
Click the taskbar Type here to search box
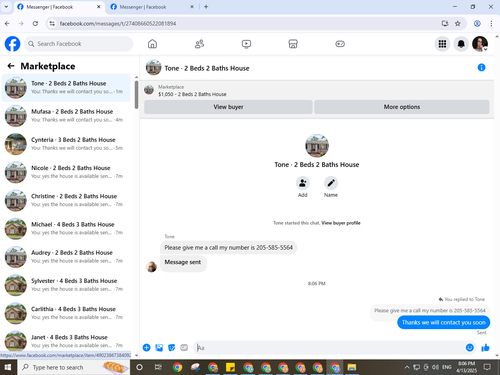(x=73, y=367)
